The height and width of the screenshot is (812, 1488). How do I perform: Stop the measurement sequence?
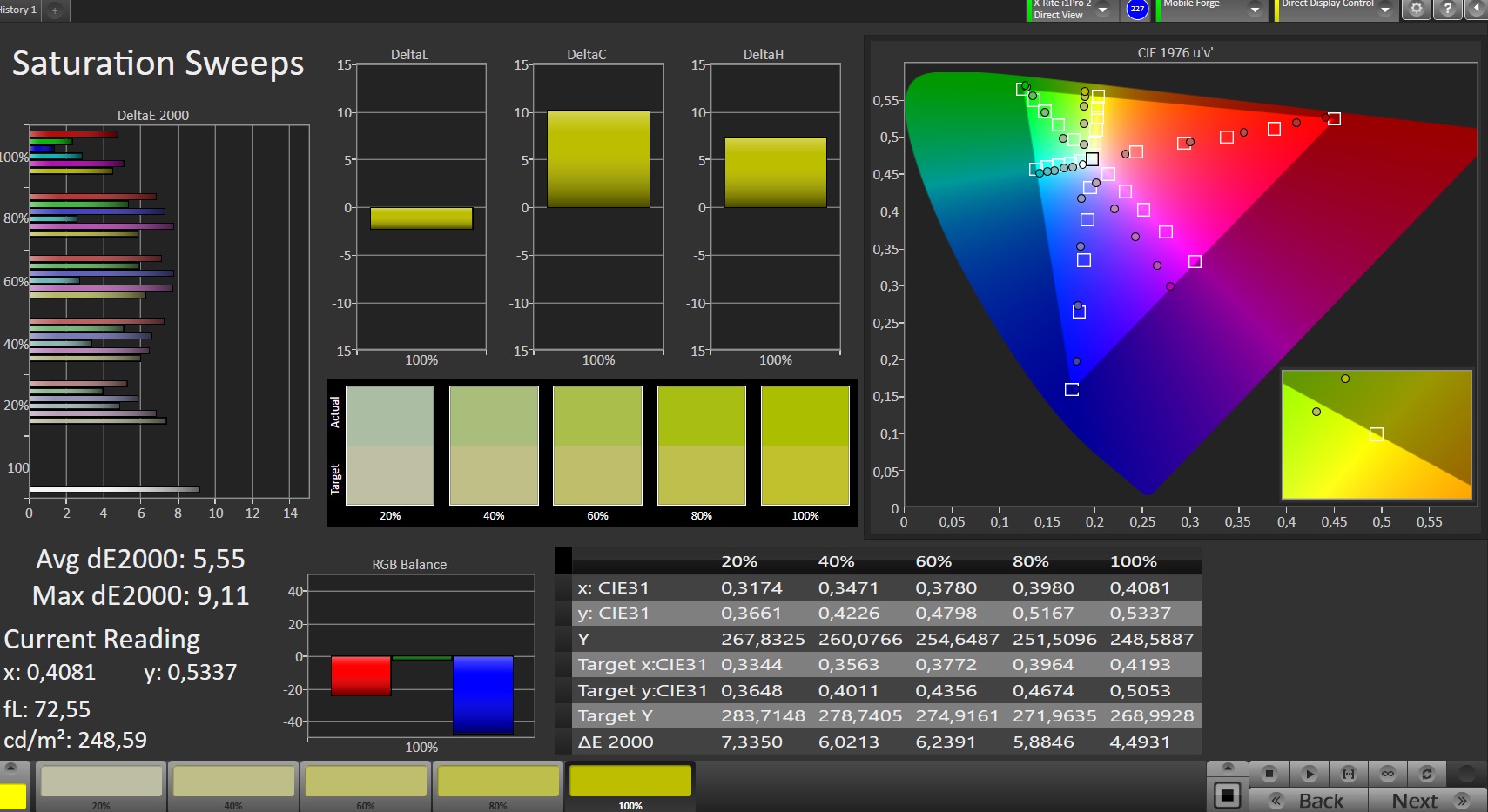click(1269, 773)
